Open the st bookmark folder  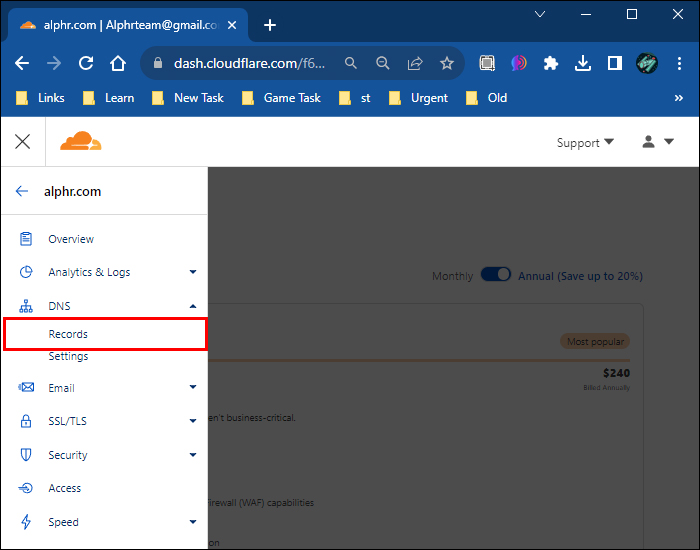coord(354,98)
